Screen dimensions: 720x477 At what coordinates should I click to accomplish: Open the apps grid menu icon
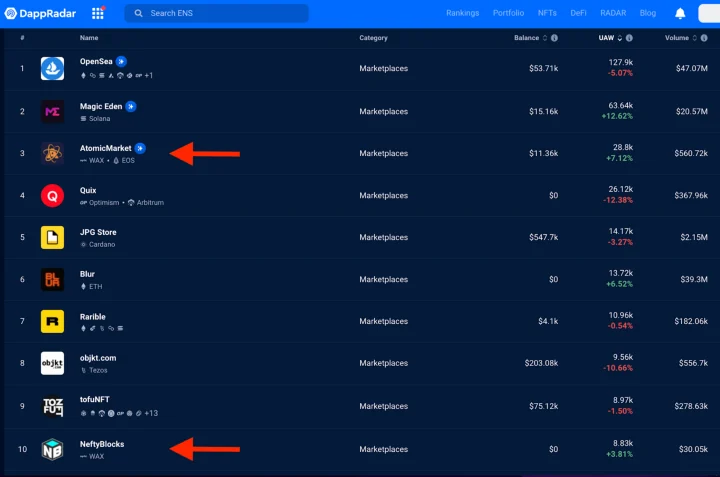[98, 13]
